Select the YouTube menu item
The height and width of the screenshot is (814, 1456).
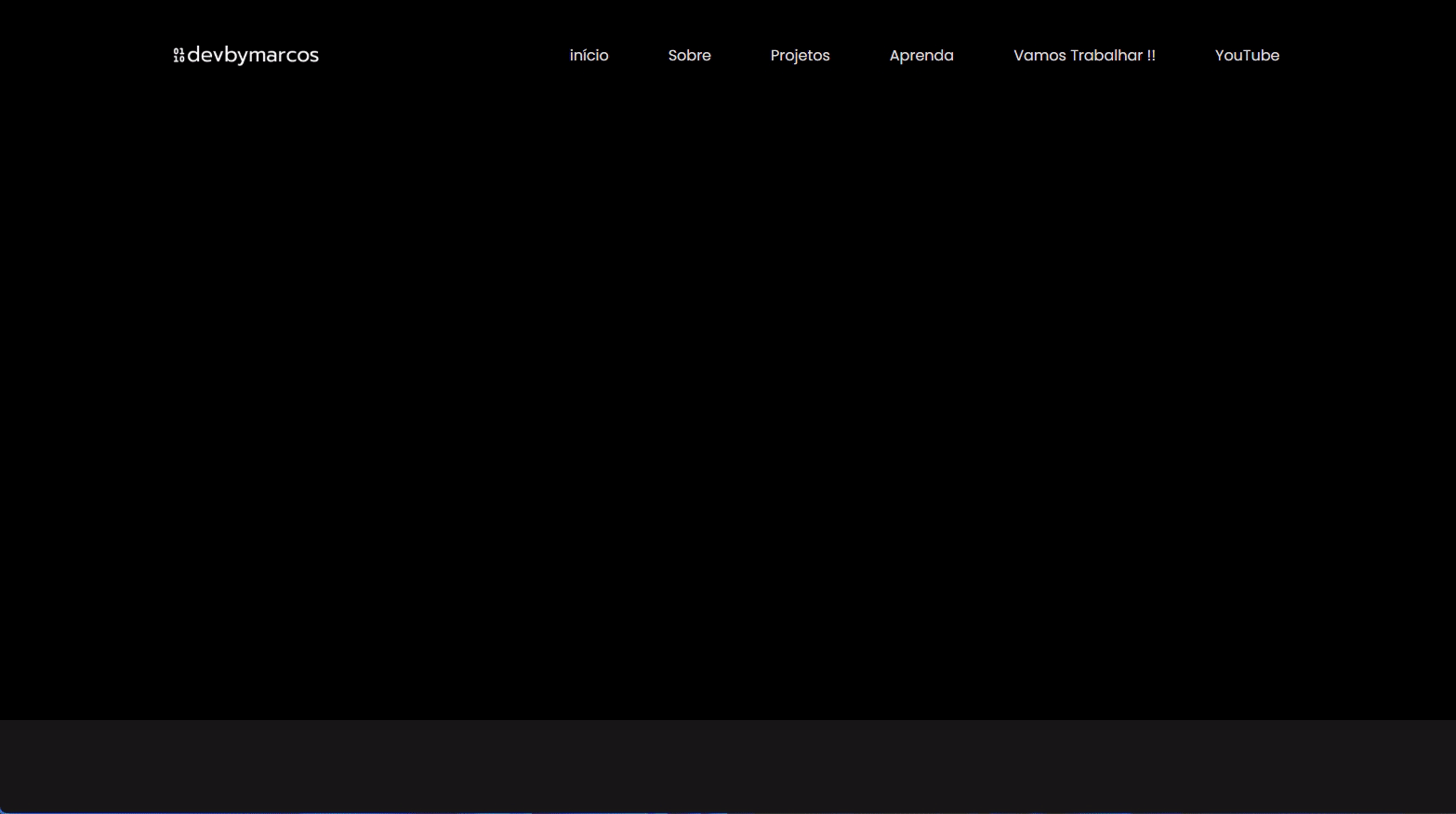[x=1247, y=56]
